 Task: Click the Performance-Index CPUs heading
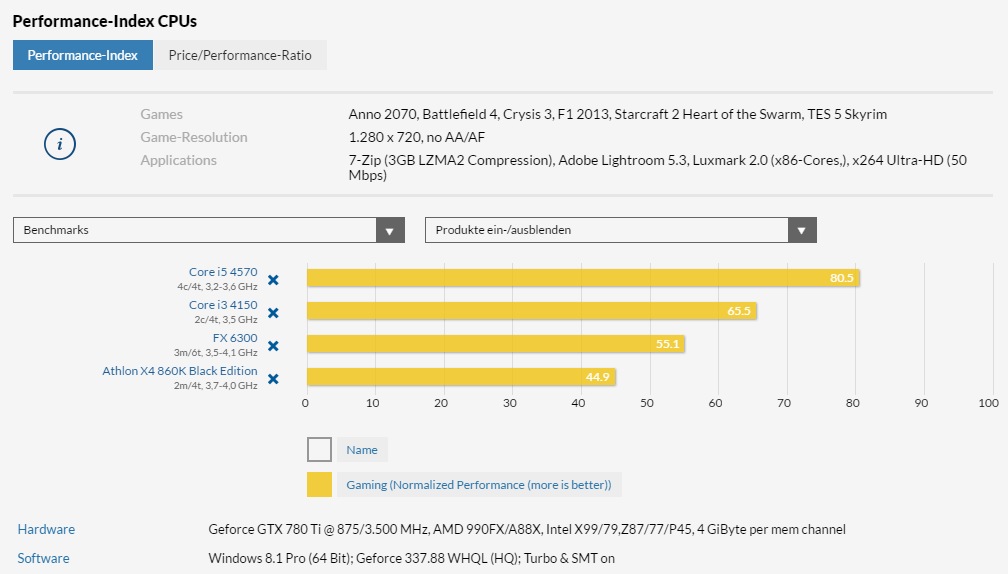coord(105,21)
